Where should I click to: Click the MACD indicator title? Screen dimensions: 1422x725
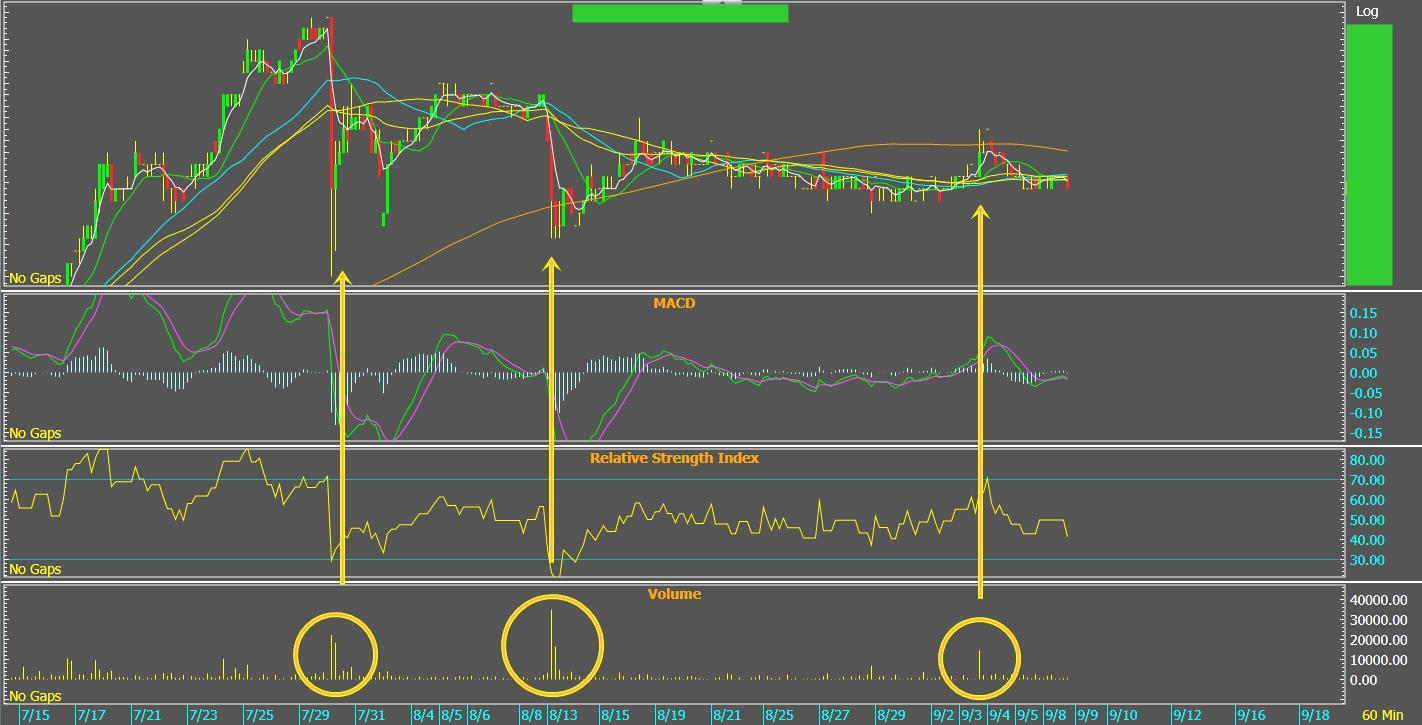click(x=673, y=302)
